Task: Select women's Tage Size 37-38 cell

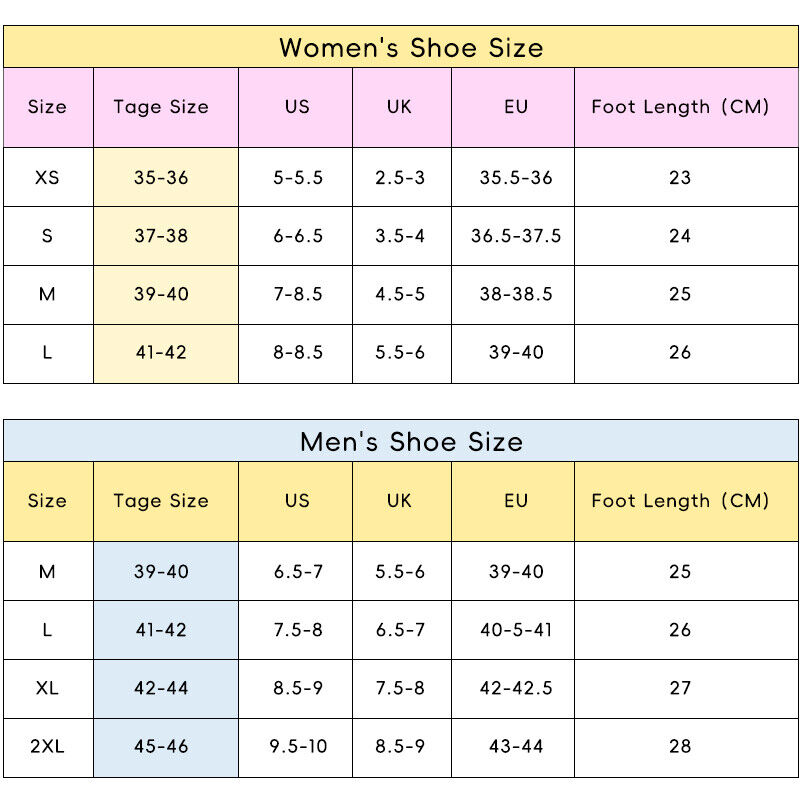Action: 166,236
